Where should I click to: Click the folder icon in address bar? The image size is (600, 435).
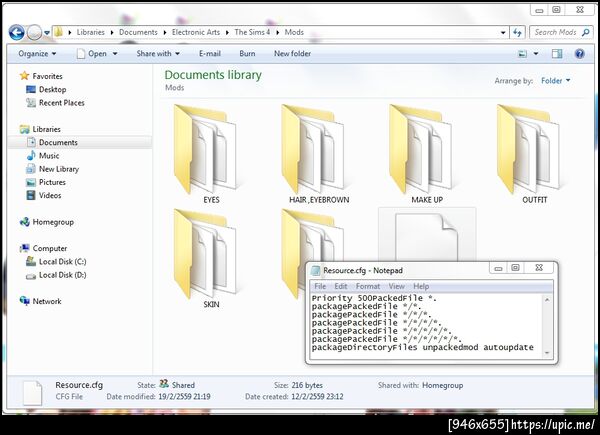tap(59, 32)
